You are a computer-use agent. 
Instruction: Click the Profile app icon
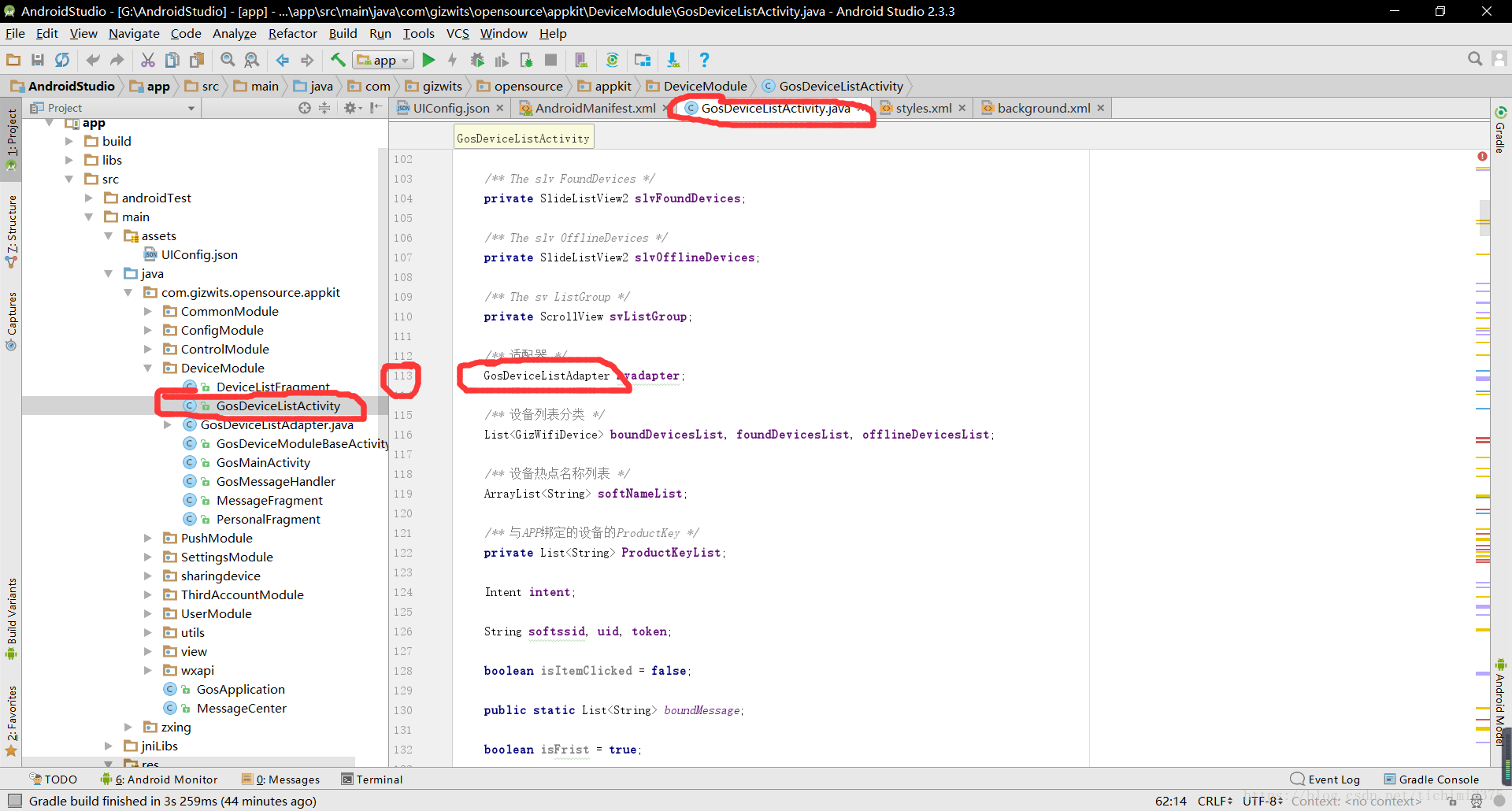(502, 60)
